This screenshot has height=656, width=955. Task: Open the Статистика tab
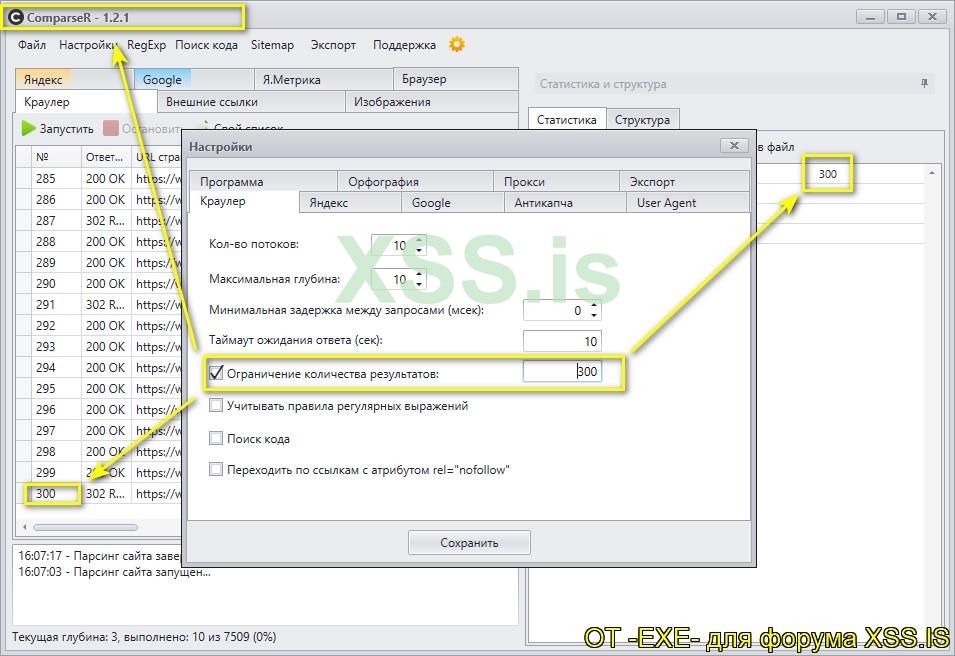(x=566, y=119)
